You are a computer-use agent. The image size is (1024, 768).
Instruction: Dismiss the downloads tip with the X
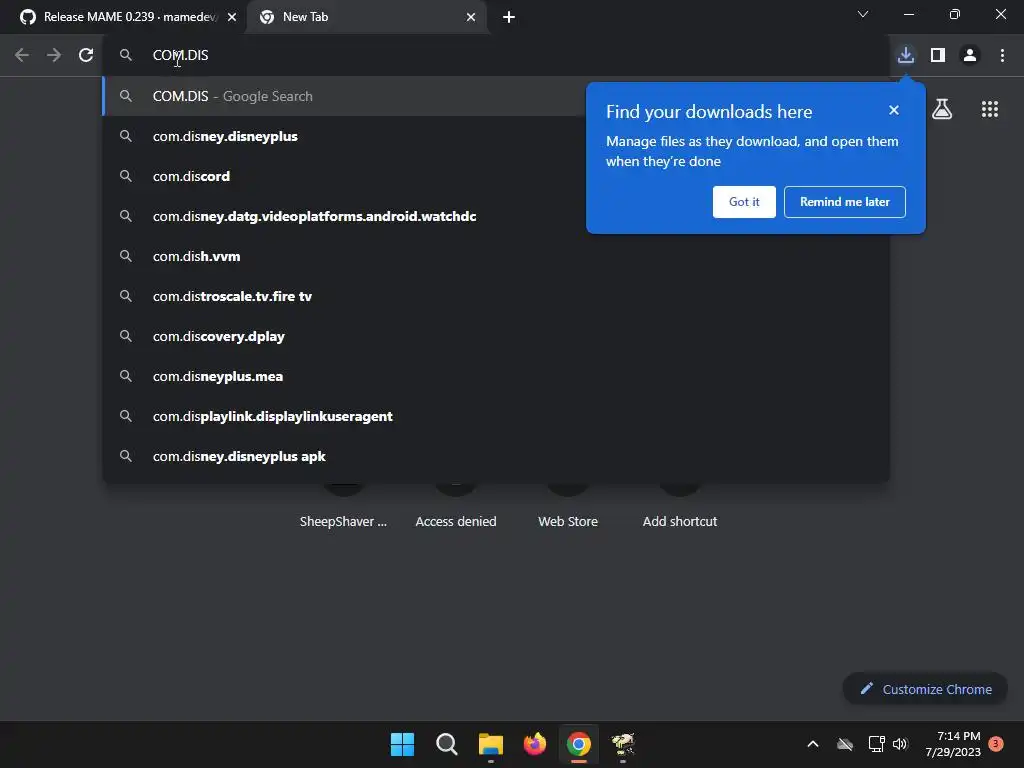(x=894, y=110)
